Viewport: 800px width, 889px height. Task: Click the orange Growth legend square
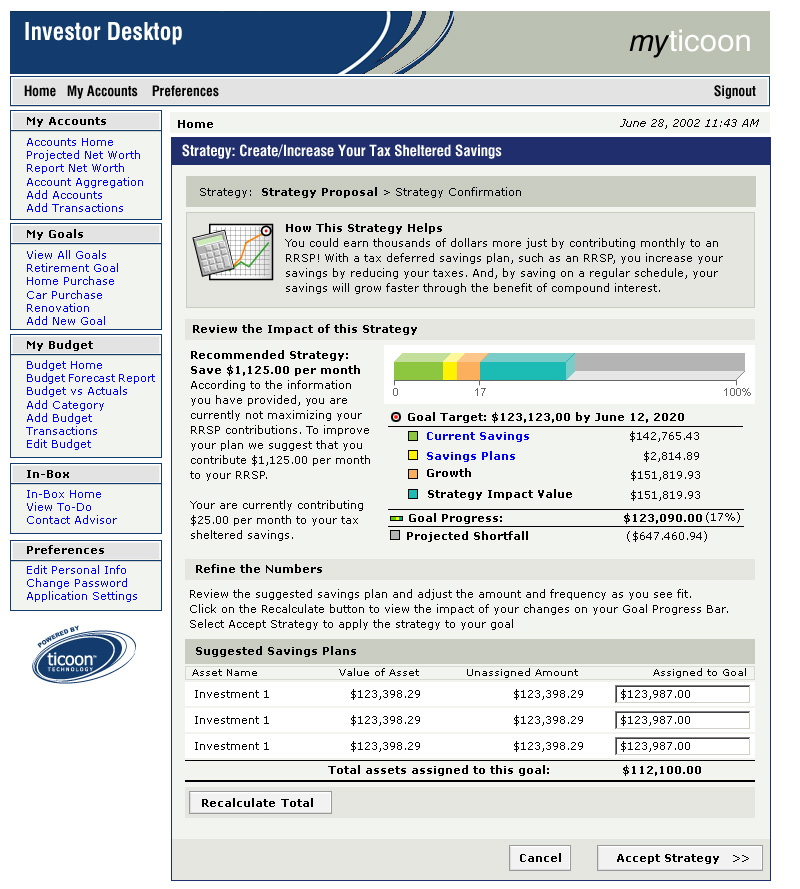[x=413, y=474]
